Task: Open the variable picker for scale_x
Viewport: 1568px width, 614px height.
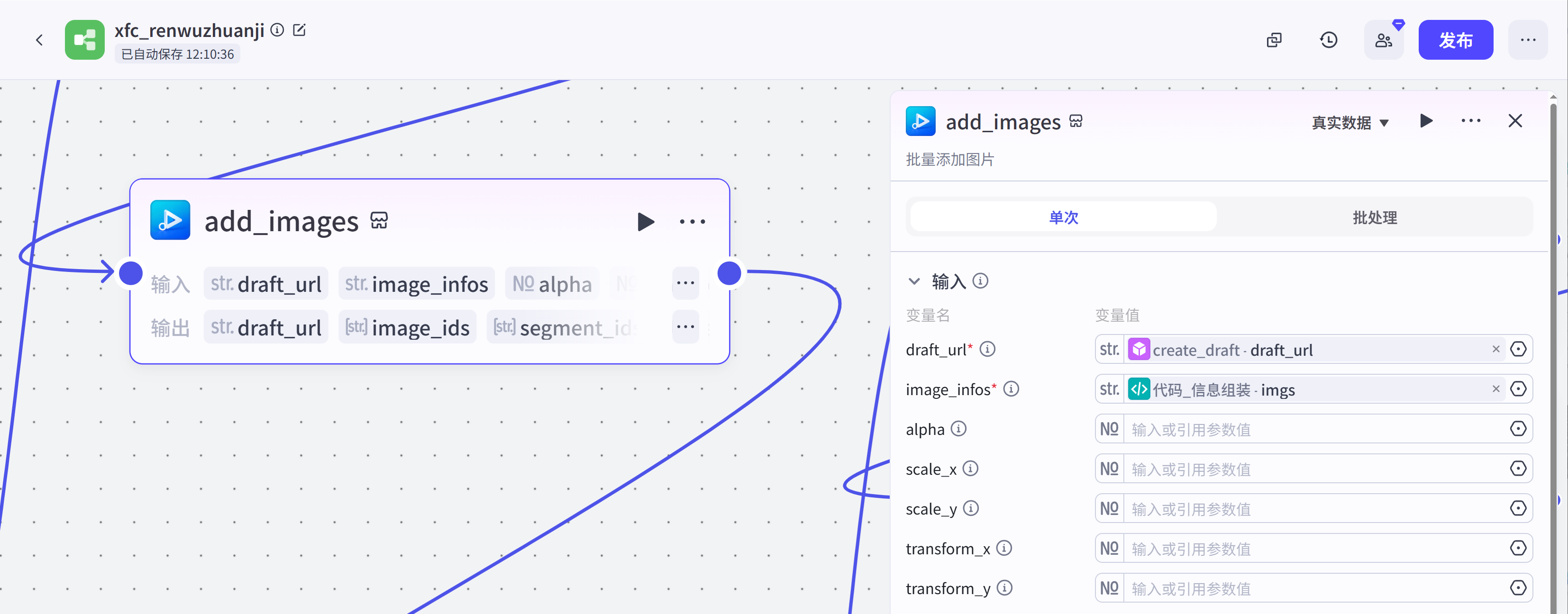Action: 1518,469
